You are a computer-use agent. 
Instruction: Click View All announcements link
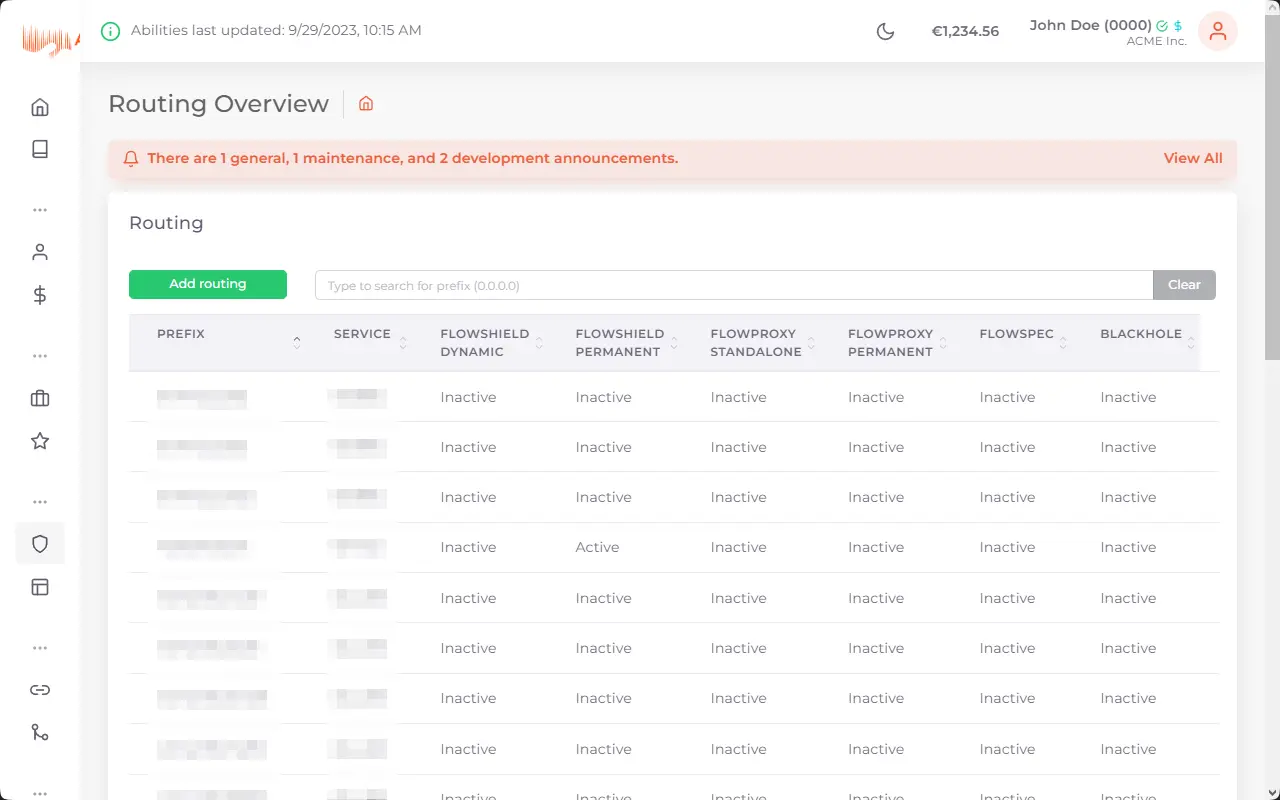point(1192,158)
